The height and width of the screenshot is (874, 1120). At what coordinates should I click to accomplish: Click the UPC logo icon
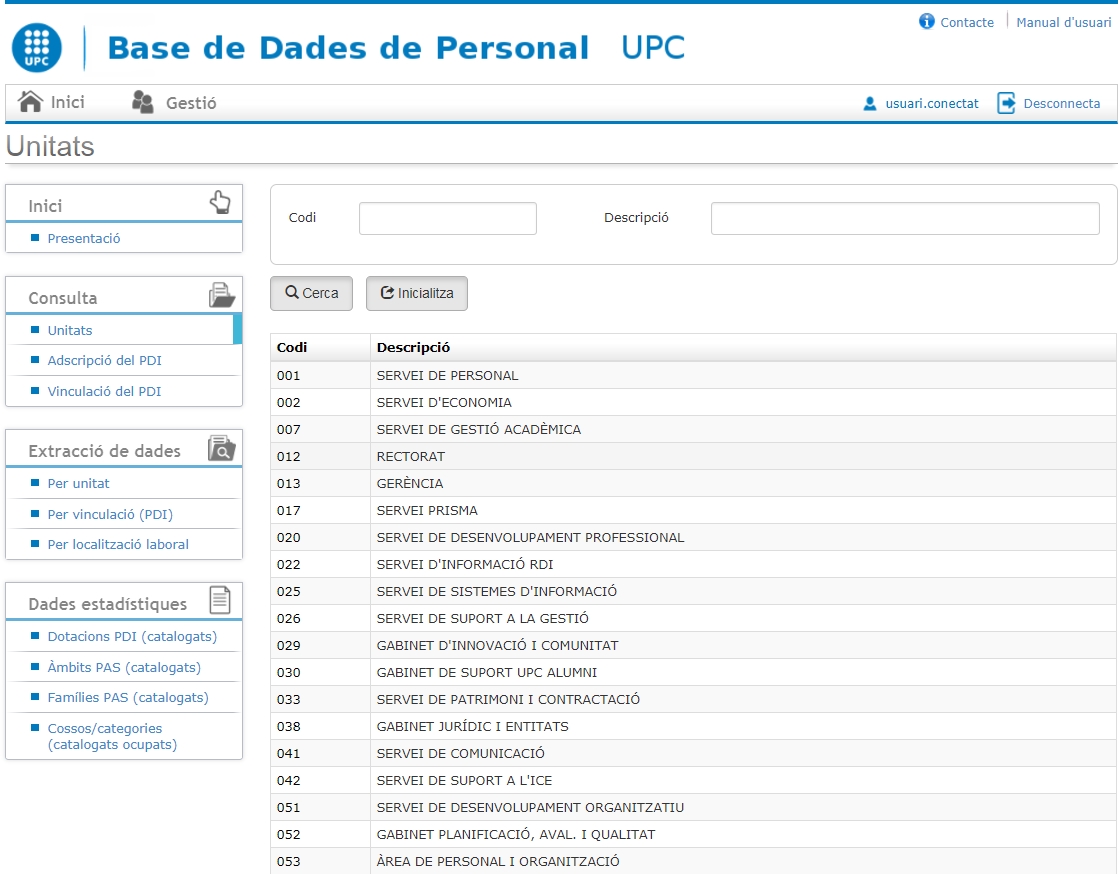click(x=36, y=48)
